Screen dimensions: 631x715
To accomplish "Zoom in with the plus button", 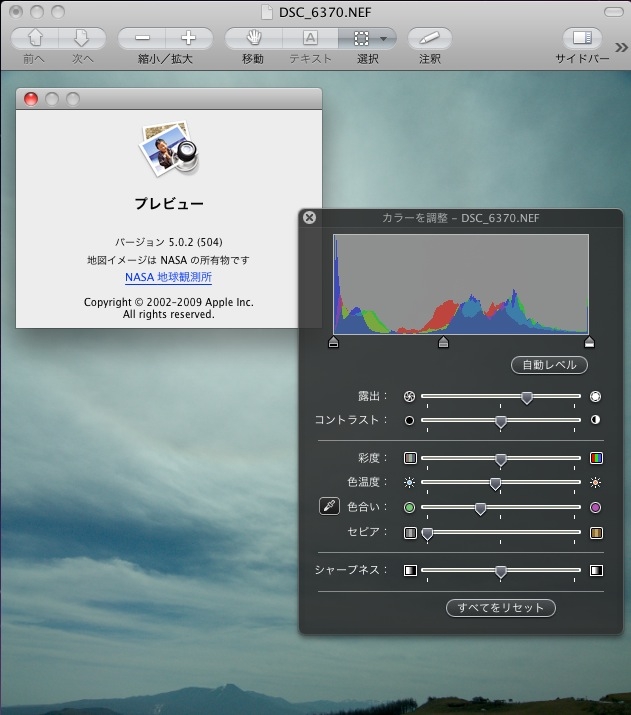I will [189, 38].
